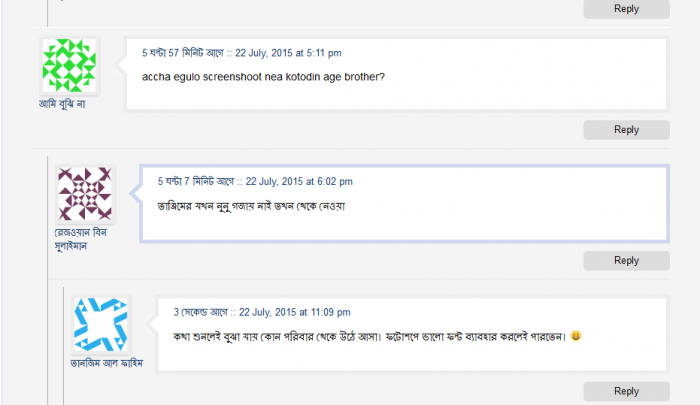Click the 'accha egulo screenshoot nea kotodin' comment text
This screenshot has width=700, height=405.
(264, 77)
